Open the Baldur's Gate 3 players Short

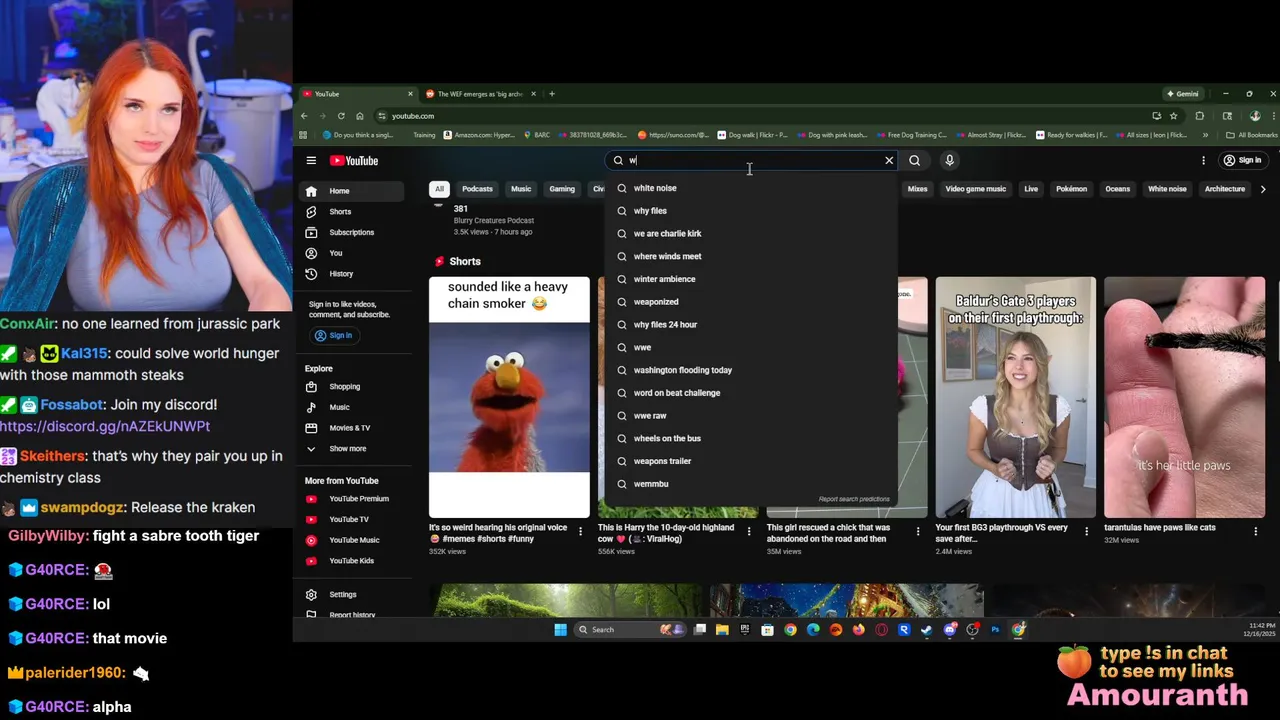(x=1015, y=397)
